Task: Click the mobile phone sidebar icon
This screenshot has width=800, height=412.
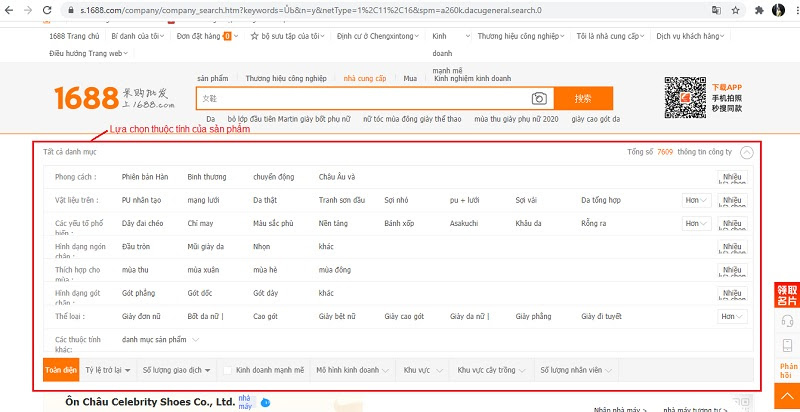Action: (x=787, y=346)
